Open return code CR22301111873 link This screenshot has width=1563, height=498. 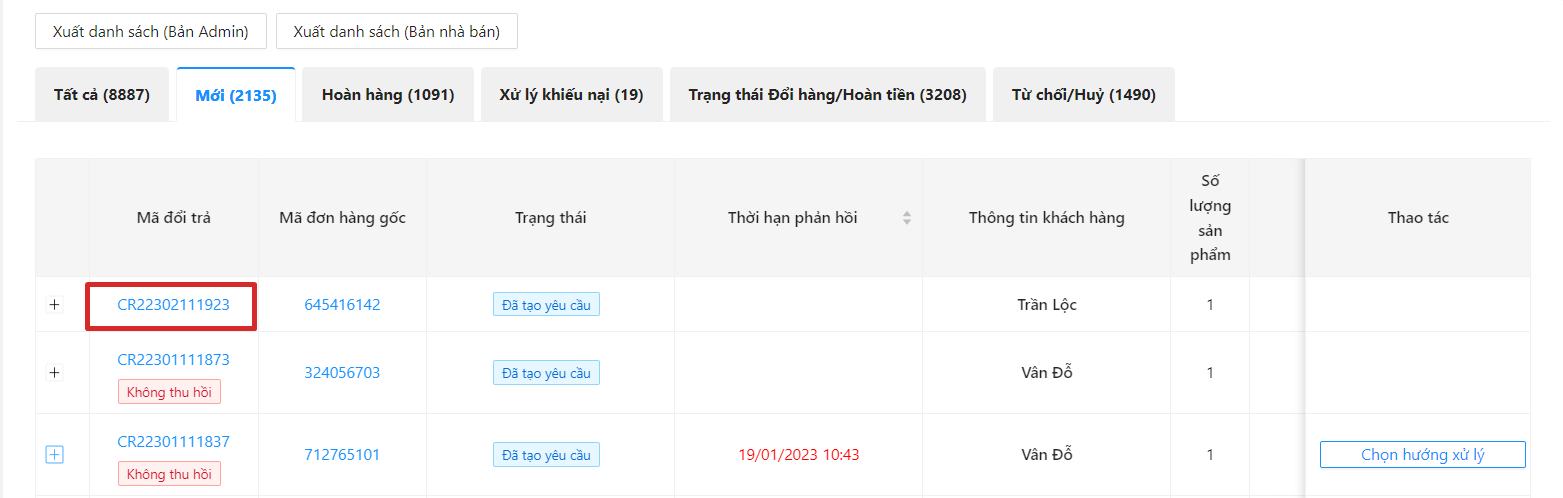click(173, 359)
